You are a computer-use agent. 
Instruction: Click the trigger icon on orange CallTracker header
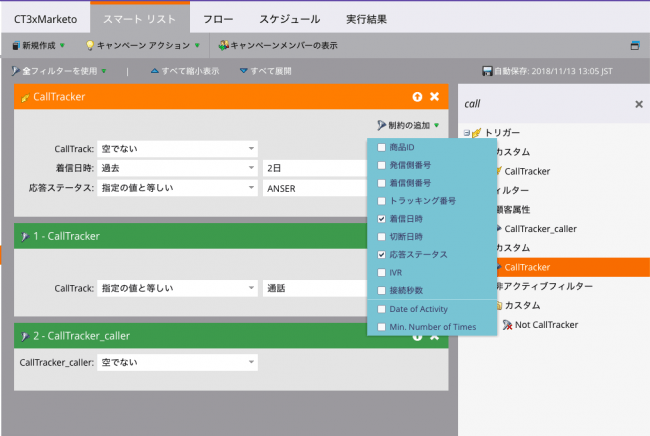tap(25, 98)
